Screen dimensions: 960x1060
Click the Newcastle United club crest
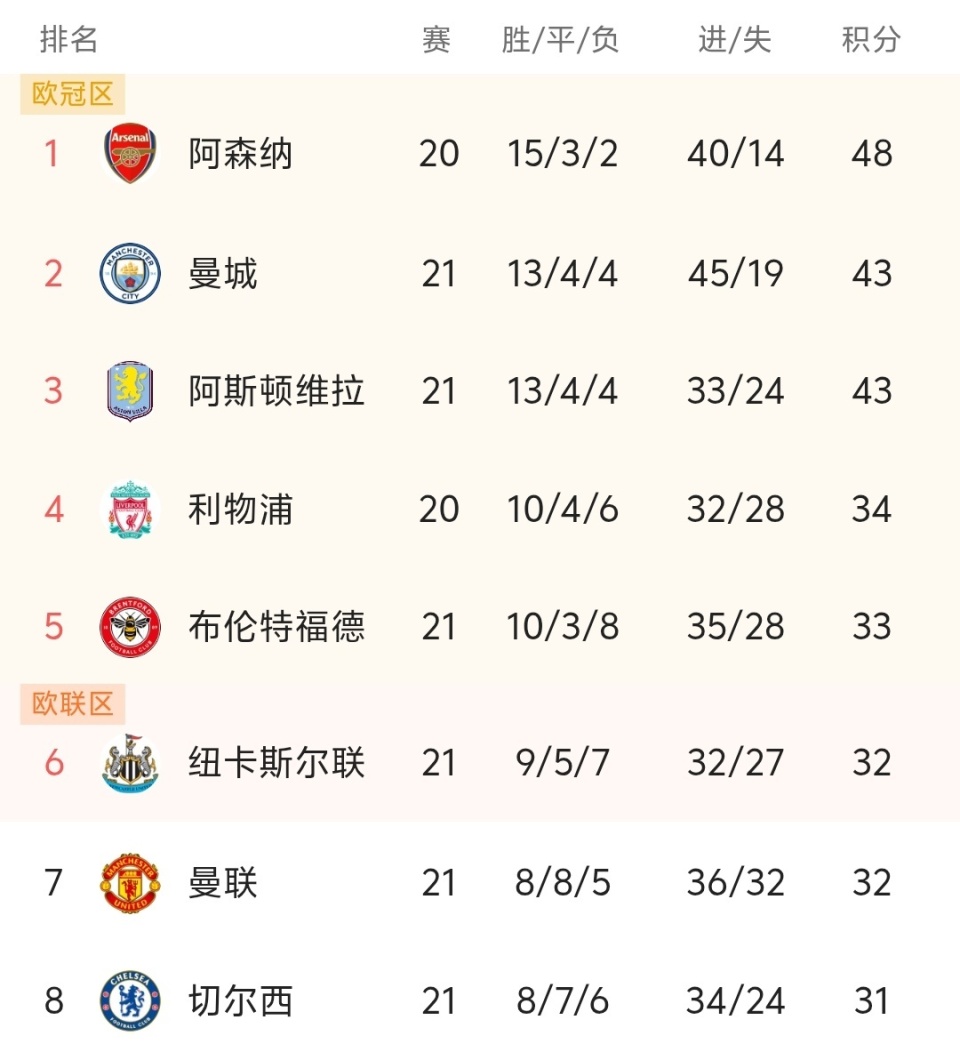tap(130, 763)
